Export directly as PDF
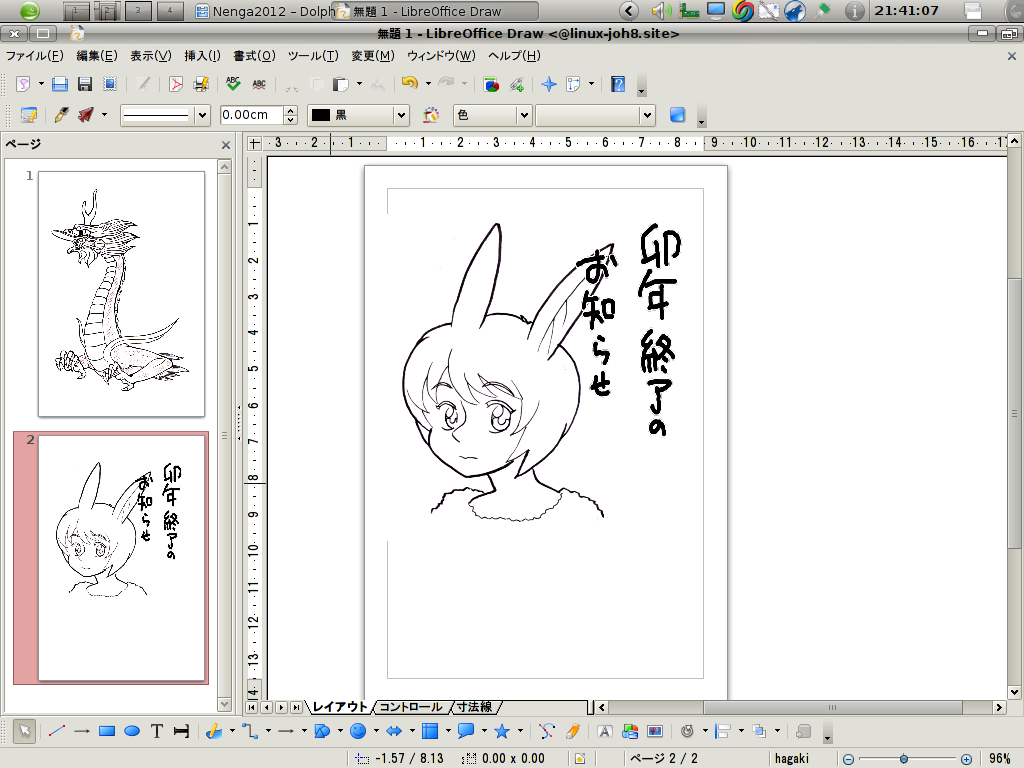The image size is (1024, 768). [176, 84]
